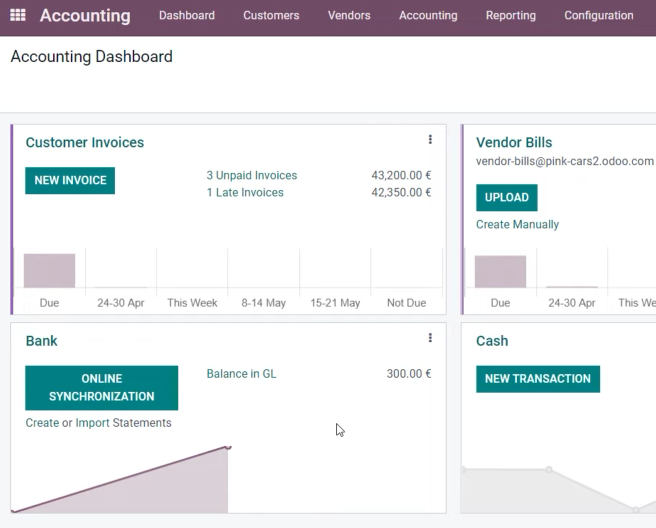The width and height of the screenshot is (656, 528).
Task: Click the UPLOAD button in Vendor Bills
Action: [x=507, y=197]
